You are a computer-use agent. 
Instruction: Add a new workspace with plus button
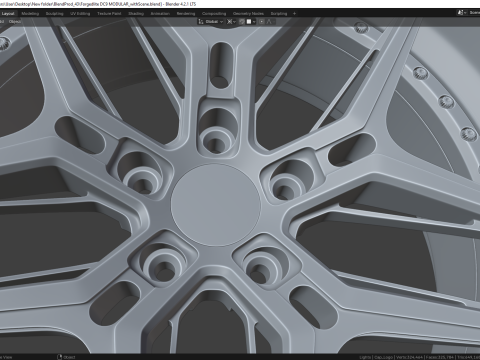coord(294,14)
